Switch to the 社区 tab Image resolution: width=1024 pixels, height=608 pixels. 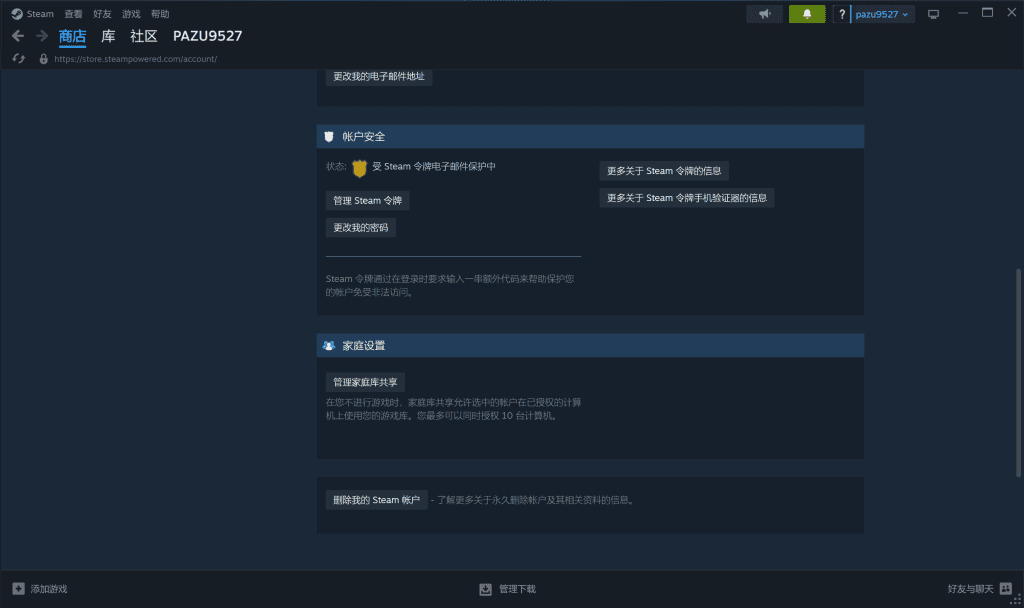coord(144,36)
